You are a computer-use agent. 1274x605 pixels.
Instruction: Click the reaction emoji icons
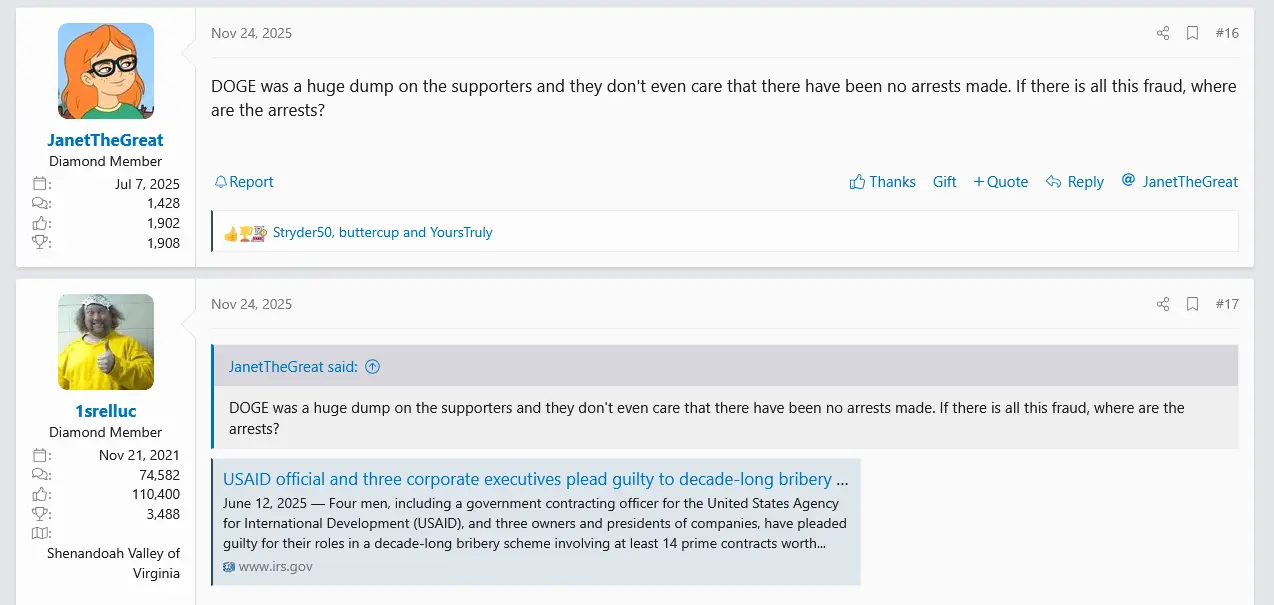point(245,233)
